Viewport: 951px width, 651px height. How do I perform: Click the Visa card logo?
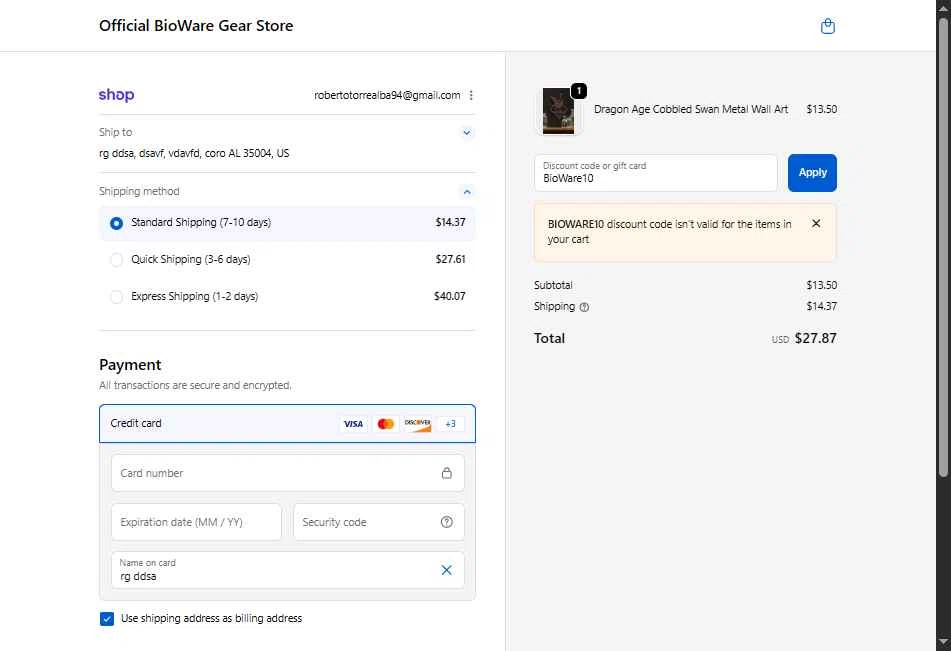tap(353, 423)
